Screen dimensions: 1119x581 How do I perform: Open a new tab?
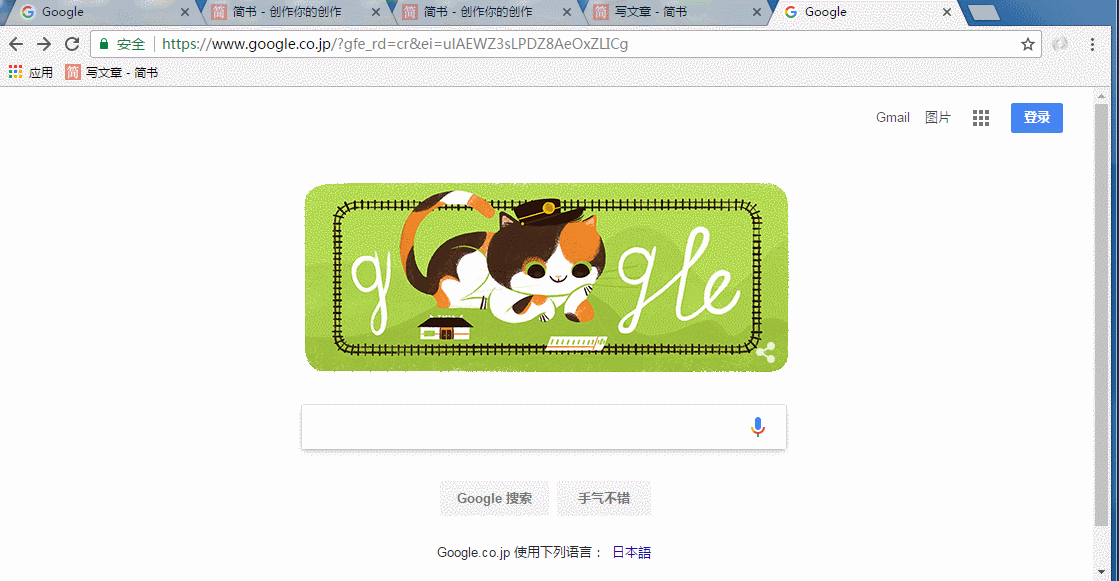[x=984, y=12]
